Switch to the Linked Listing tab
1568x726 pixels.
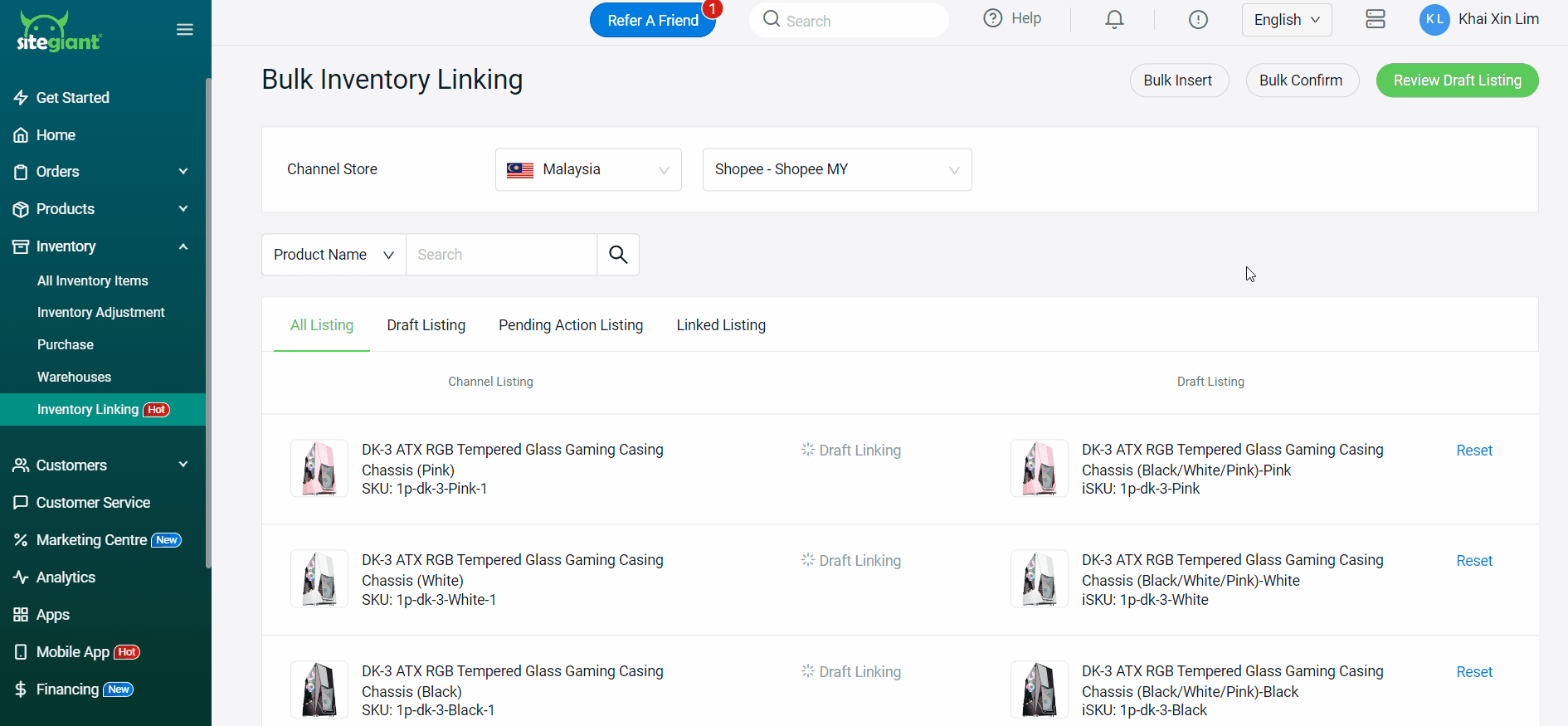[720, 325]
